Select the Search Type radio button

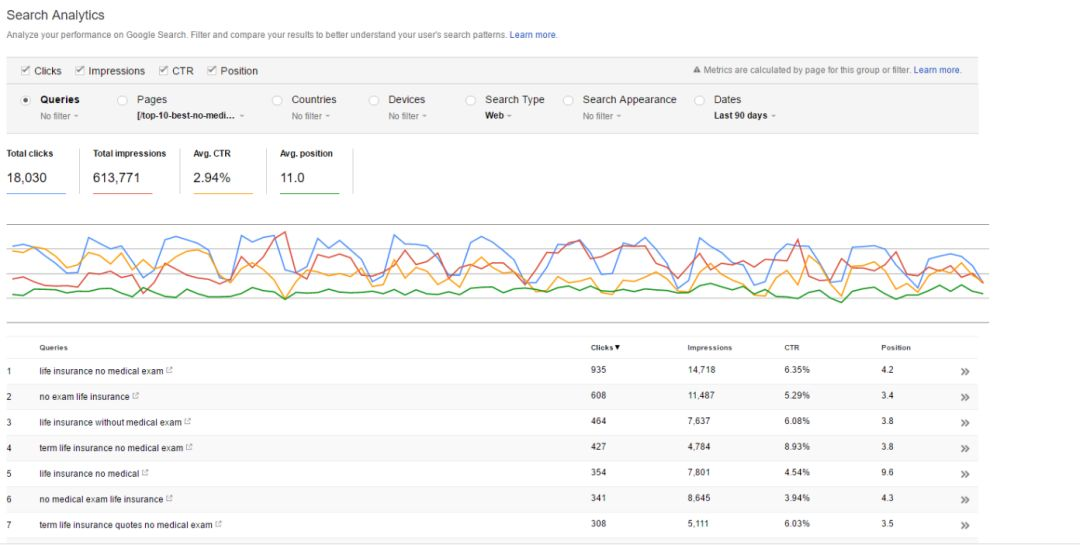(x=470, y=100)
